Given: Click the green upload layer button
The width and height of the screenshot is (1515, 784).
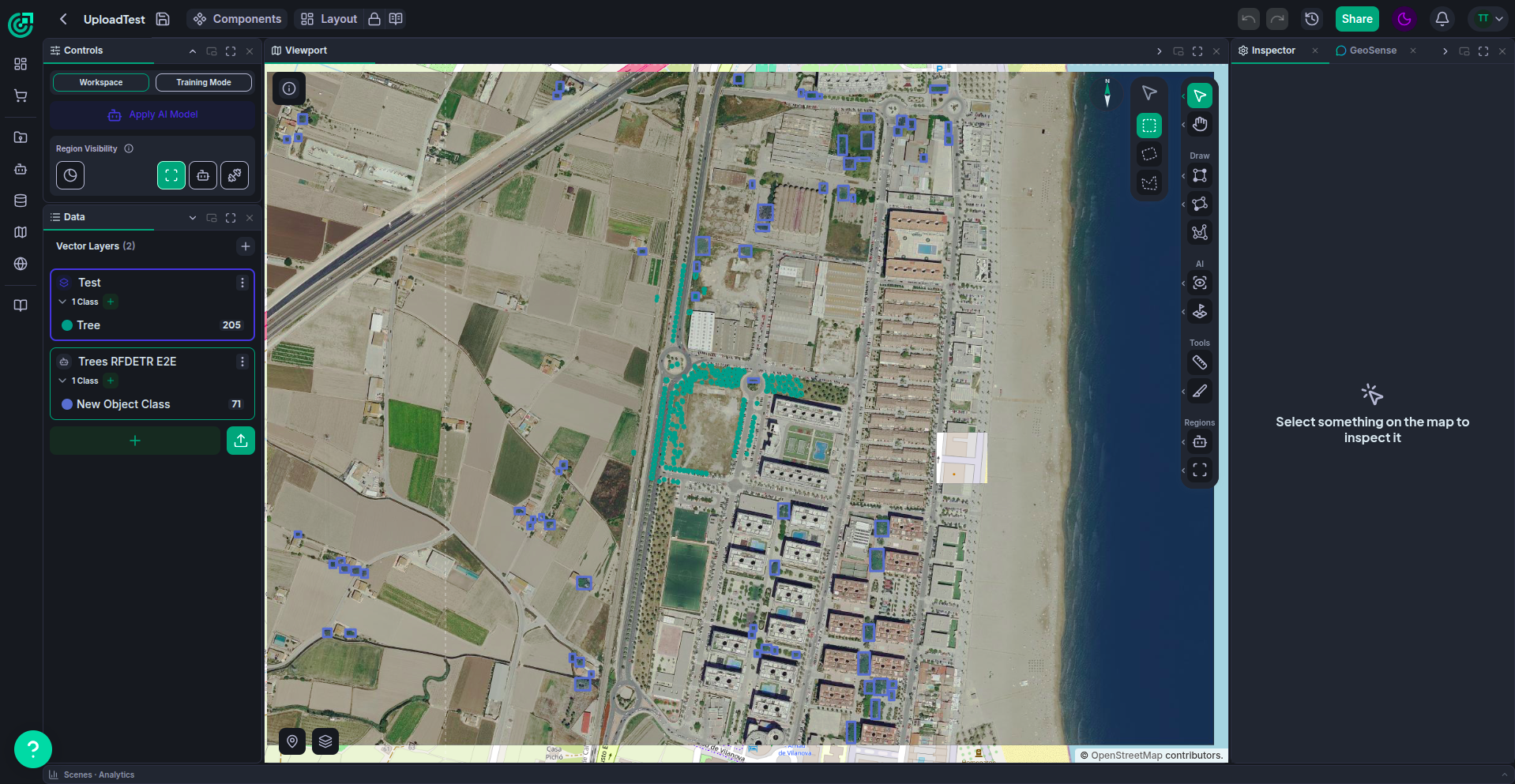Looking at the screenshot, I should pos(241,441).
